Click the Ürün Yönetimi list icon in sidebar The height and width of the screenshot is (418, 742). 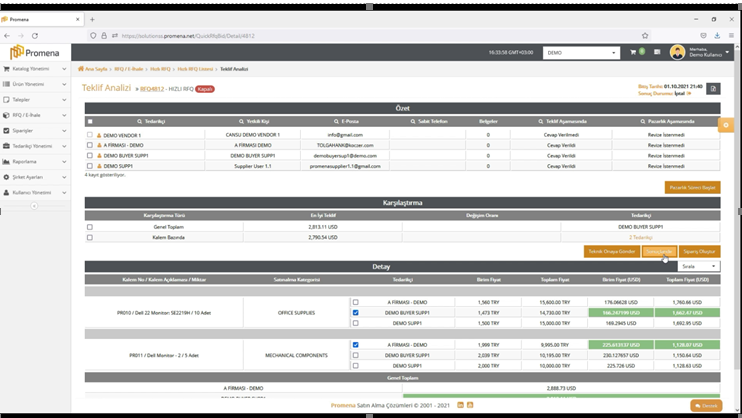(x=6, y=84)
